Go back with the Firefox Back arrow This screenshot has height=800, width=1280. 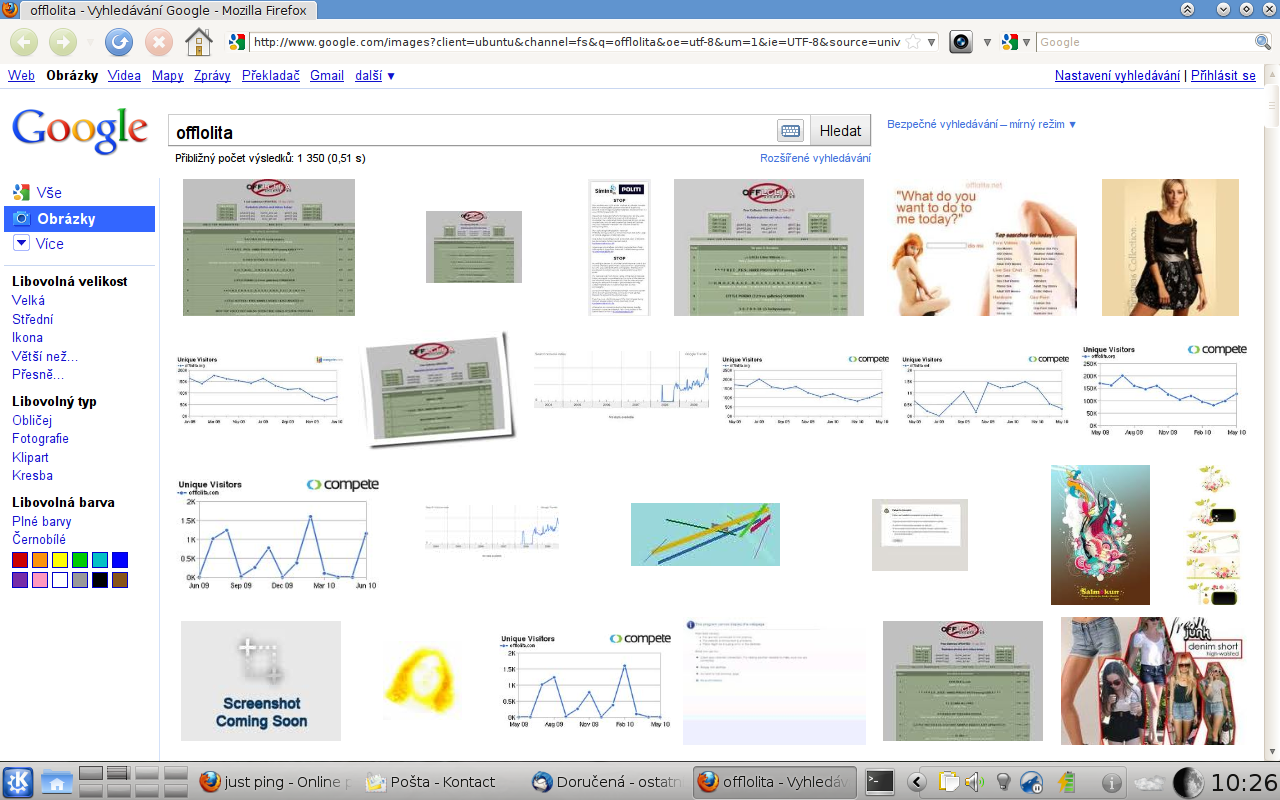tap(24, 42)
